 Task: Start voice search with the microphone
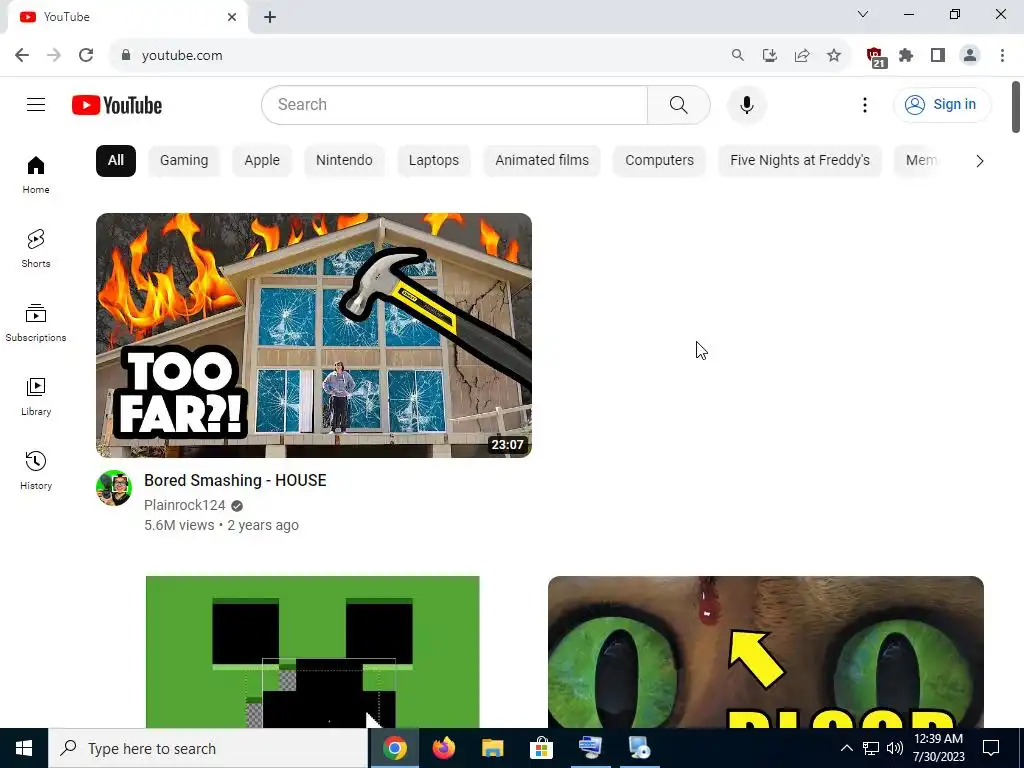coord(746,104)
